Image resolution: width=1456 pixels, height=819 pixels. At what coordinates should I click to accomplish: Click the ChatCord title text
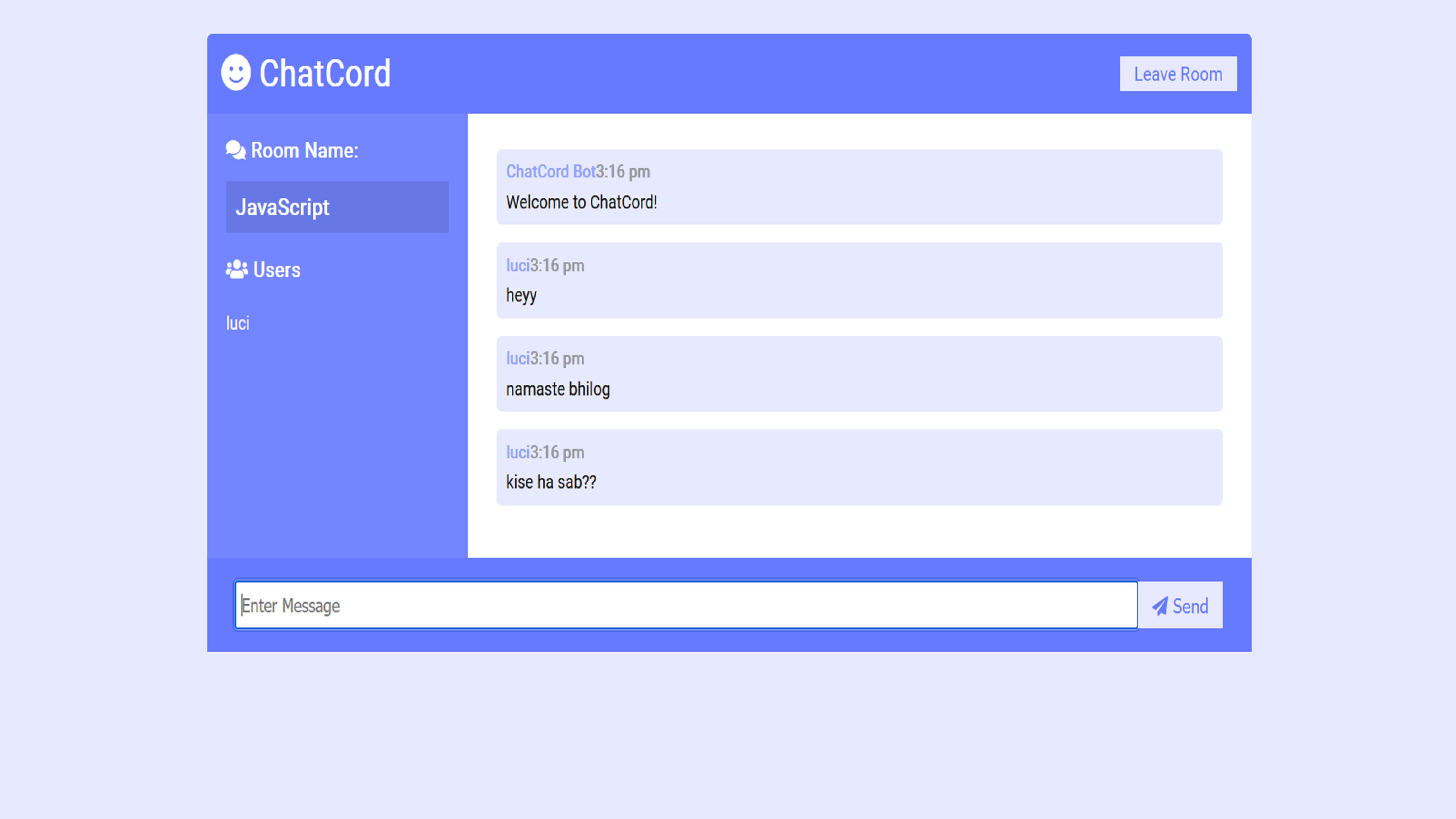325,74
